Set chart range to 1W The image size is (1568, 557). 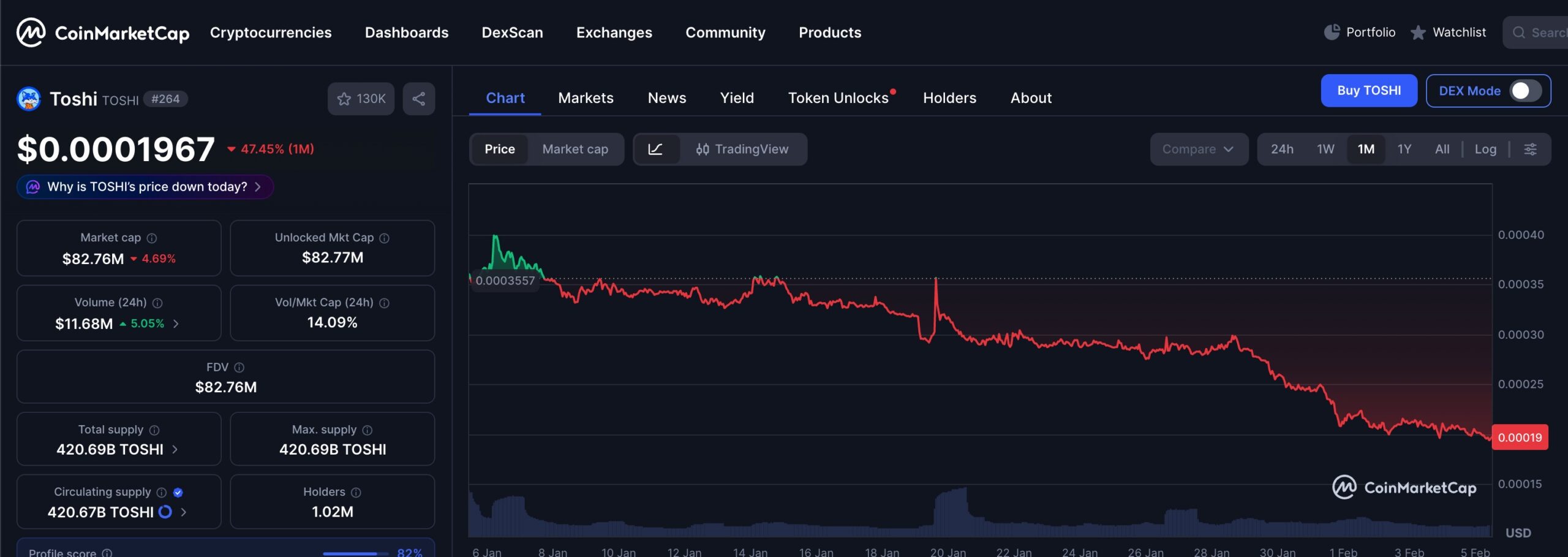[x=1325, y=149]
